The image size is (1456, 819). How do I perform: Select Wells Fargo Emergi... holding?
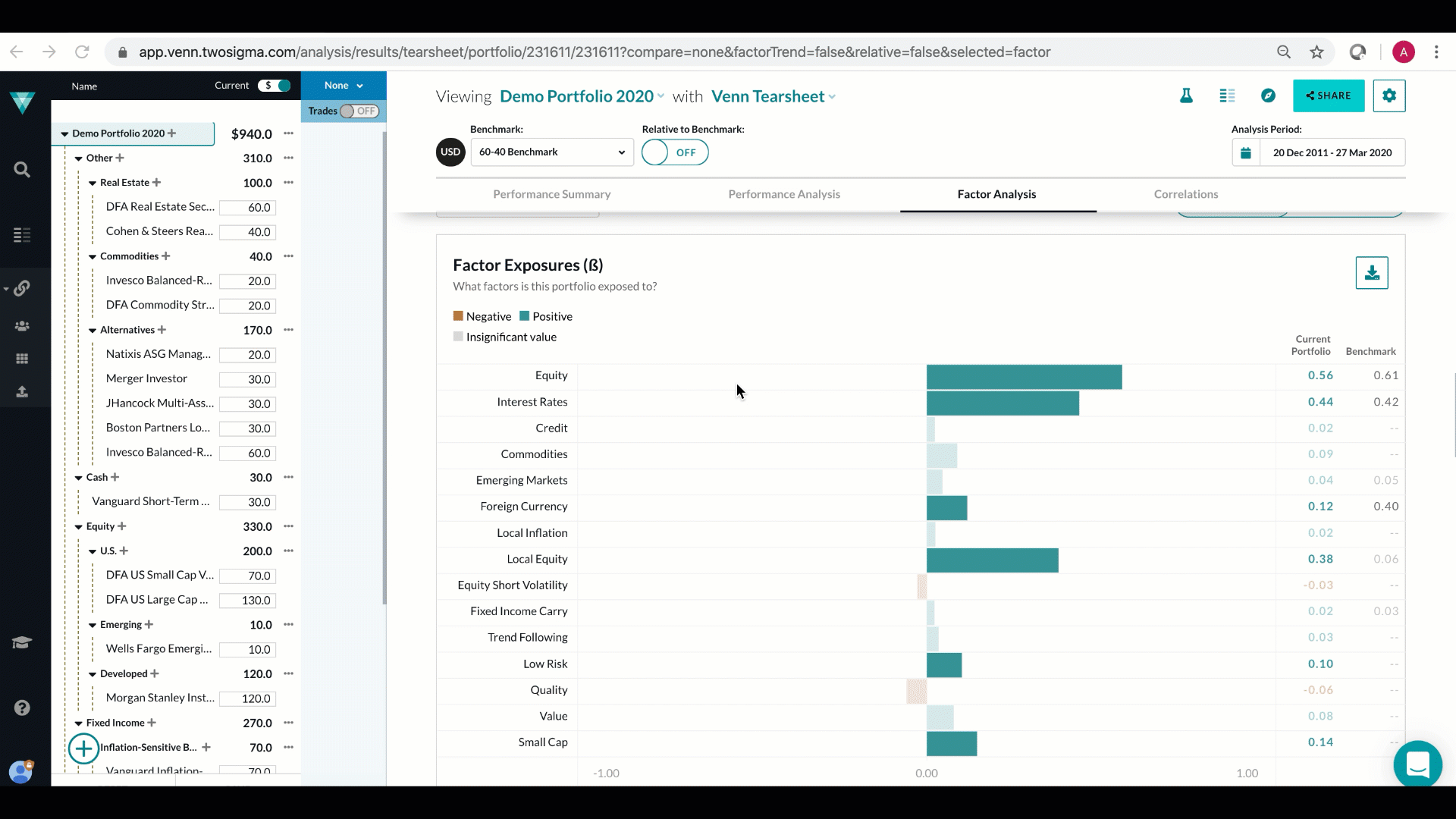[x=159, y=648]
